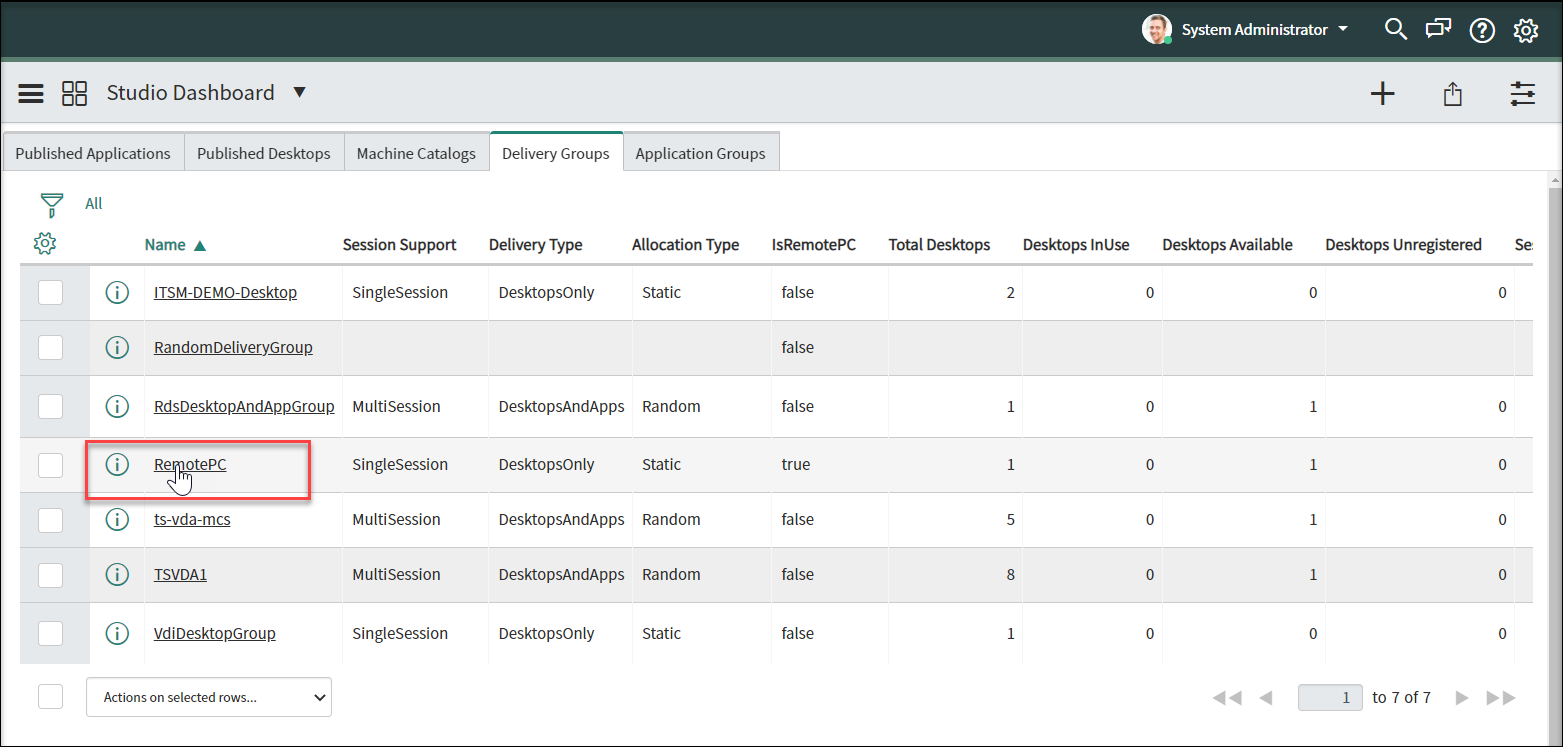The image size is (1563, 747).
Task: Click the share dashboard icon
Action: [x=1452, y=94]
